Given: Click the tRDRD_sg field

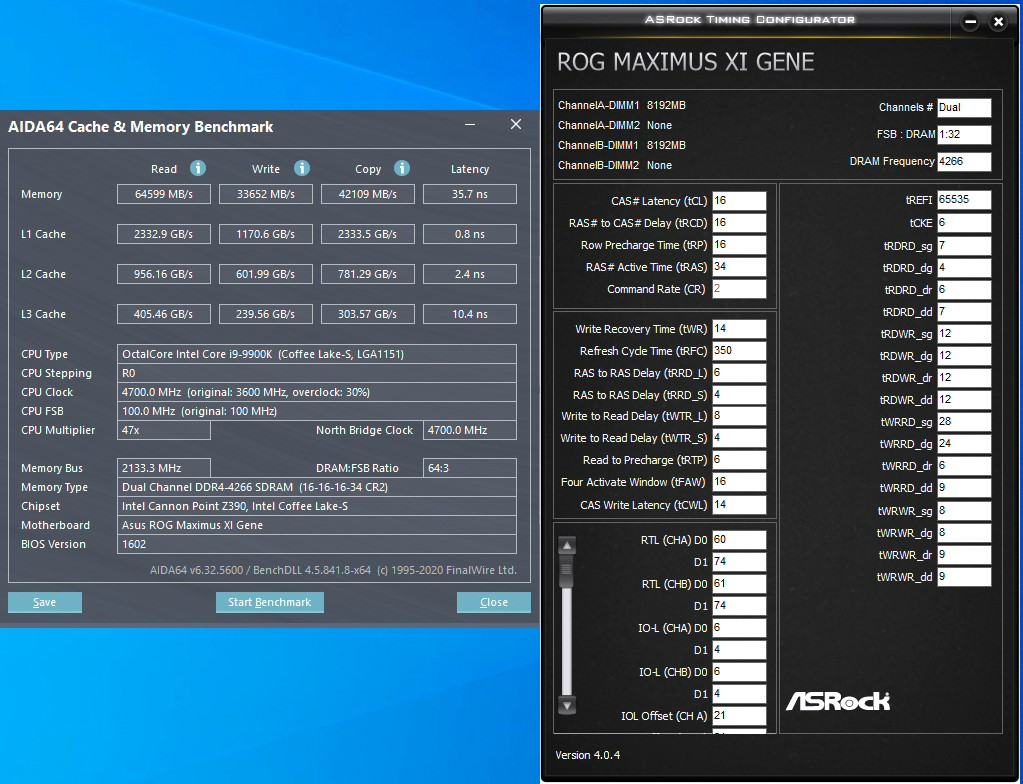Looking at the screenshot, I should coord(964,246).
